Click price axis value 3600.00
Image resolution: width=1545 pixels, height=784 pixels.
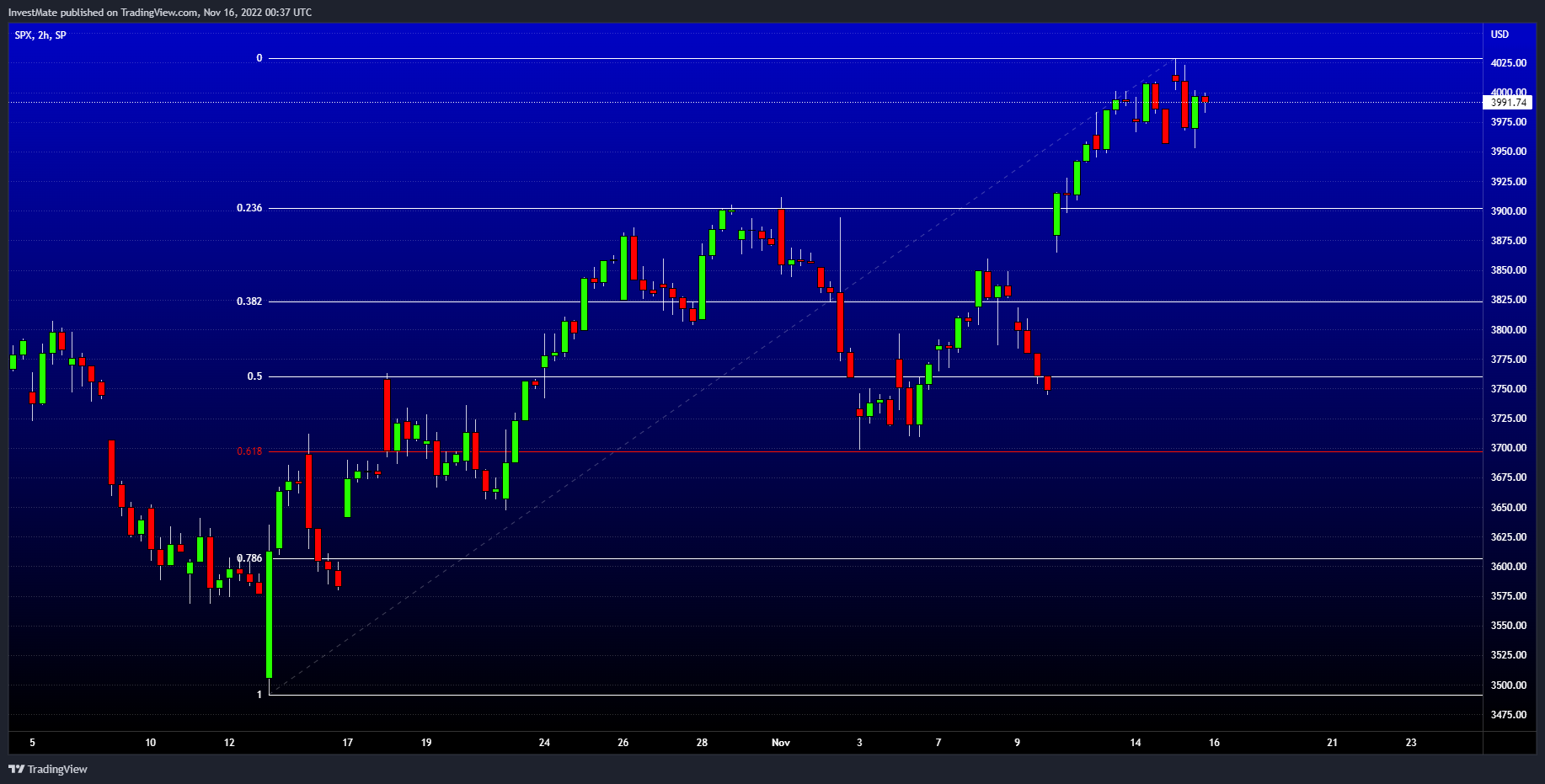click(1508, 567)
